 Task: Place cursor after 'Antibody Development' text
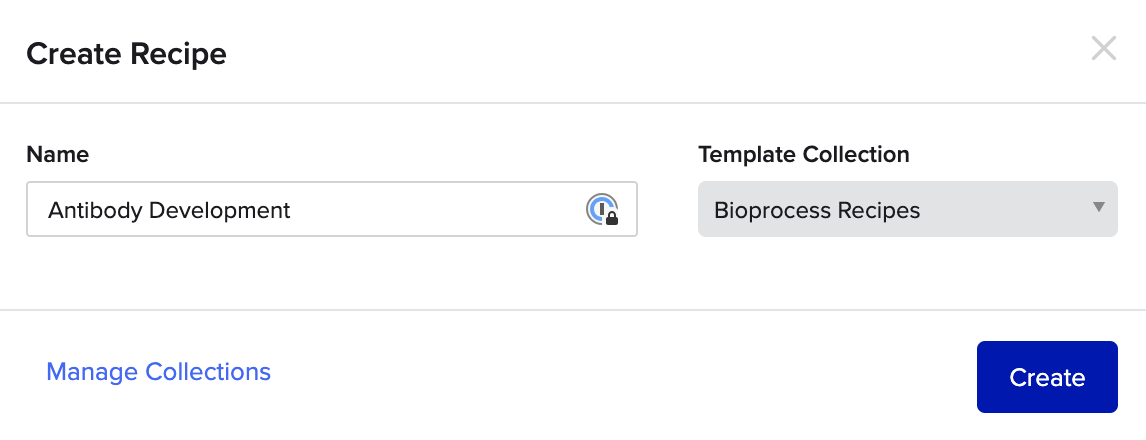click(x=292, y=210)
